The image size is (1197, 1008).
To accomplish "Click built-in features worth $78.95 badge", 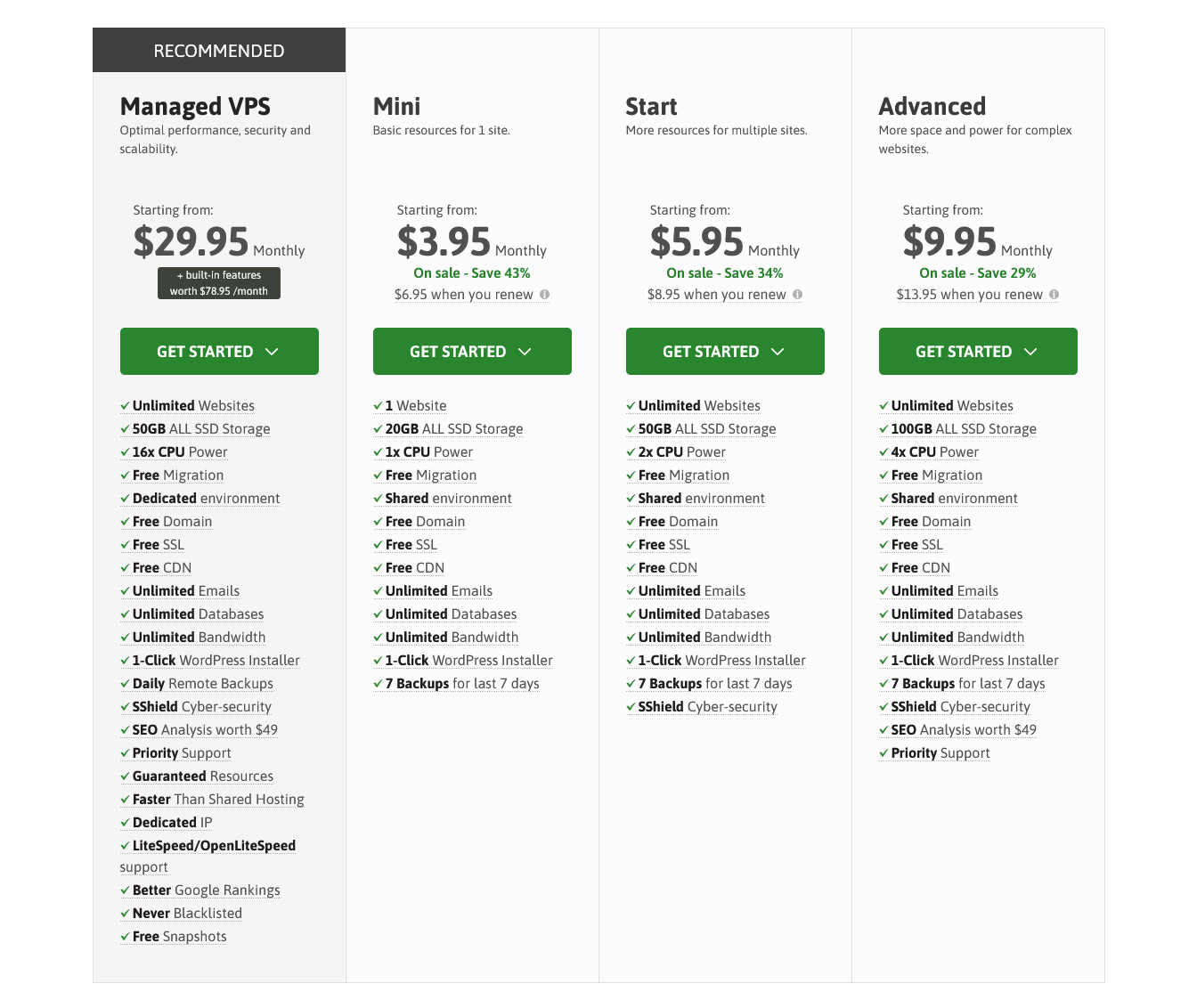I will (219, 283).
